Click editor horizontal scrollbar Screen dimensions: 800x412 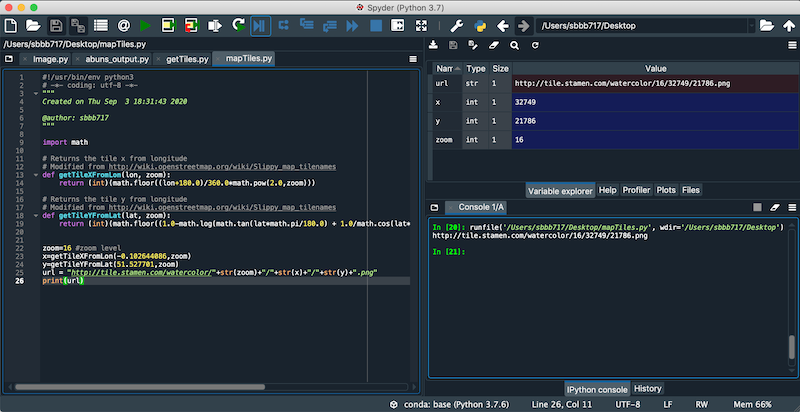coord(140,387)
